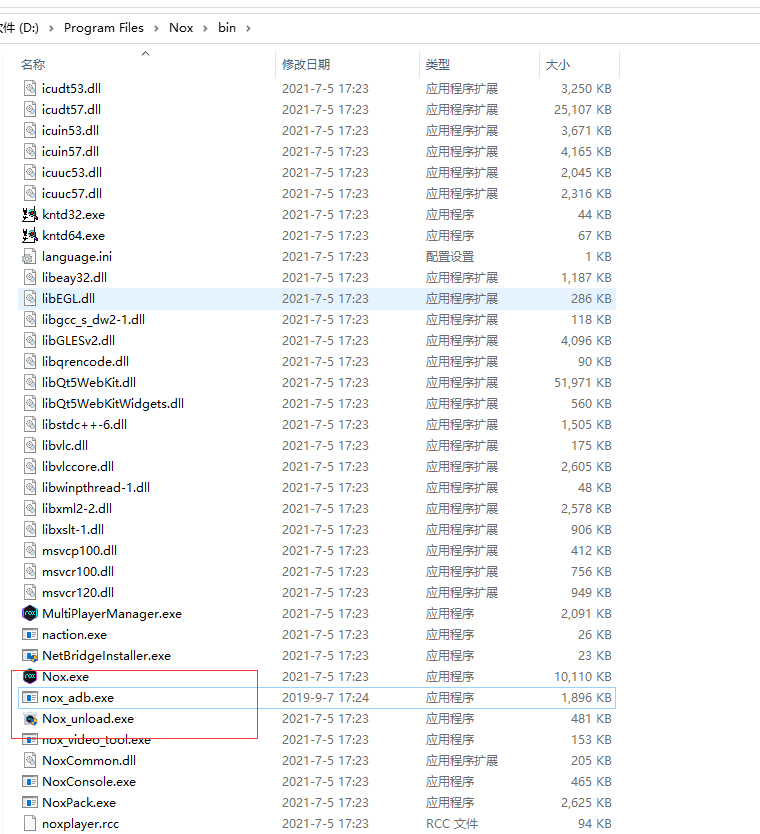Expand the chevron after Nox breadcrumb
760x834 pixels.
coord(205,28)
